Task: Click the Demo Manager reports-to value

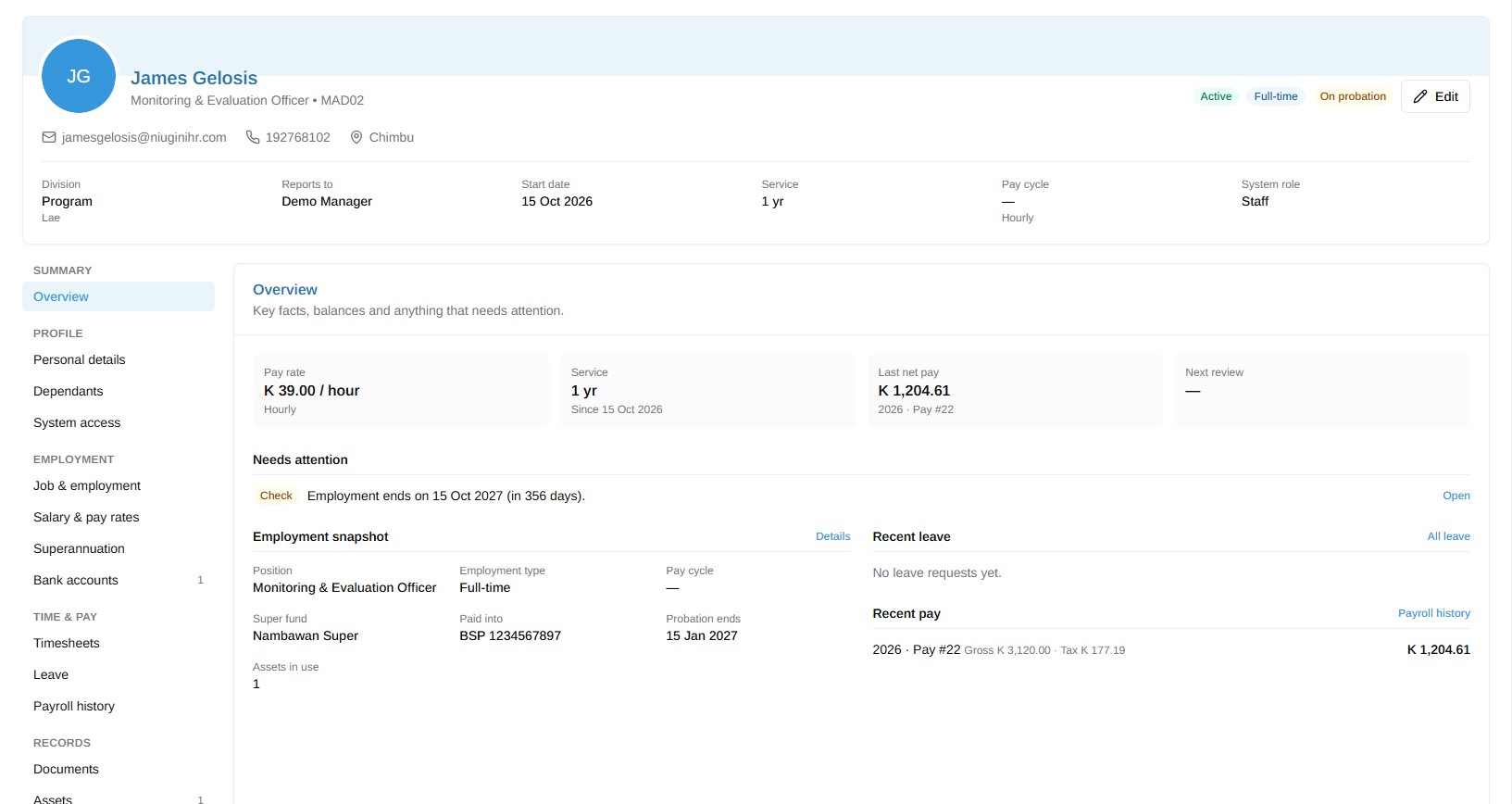Action: pos(327,201)
